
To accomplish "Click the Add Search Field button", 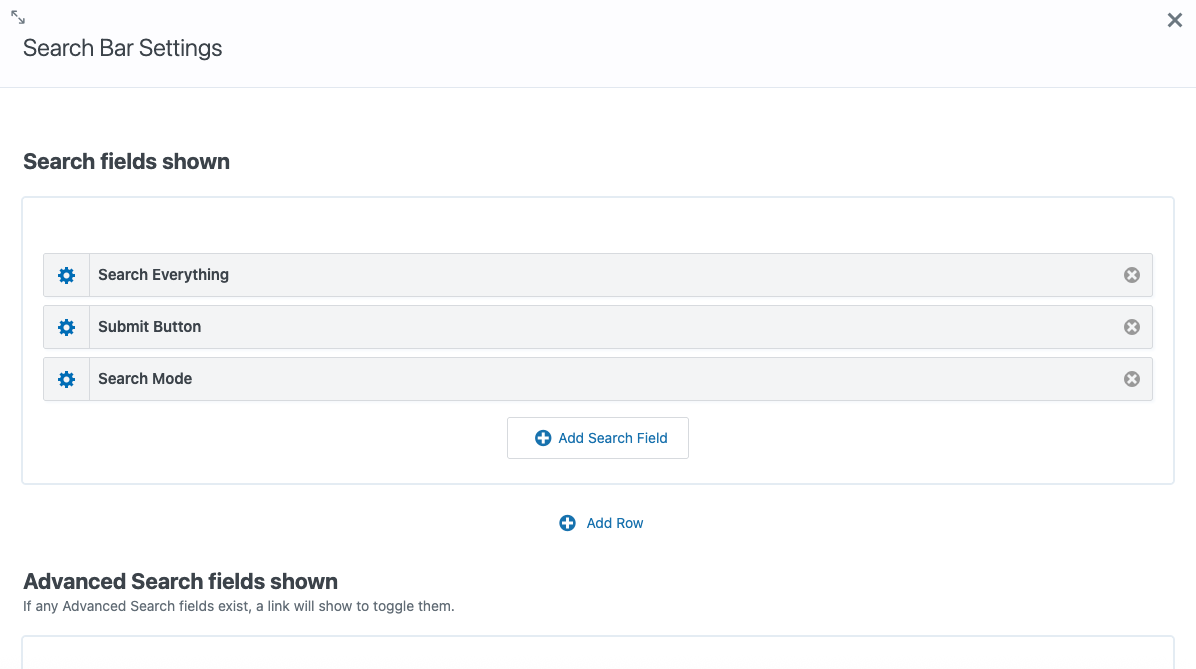I will click(598, 438).
